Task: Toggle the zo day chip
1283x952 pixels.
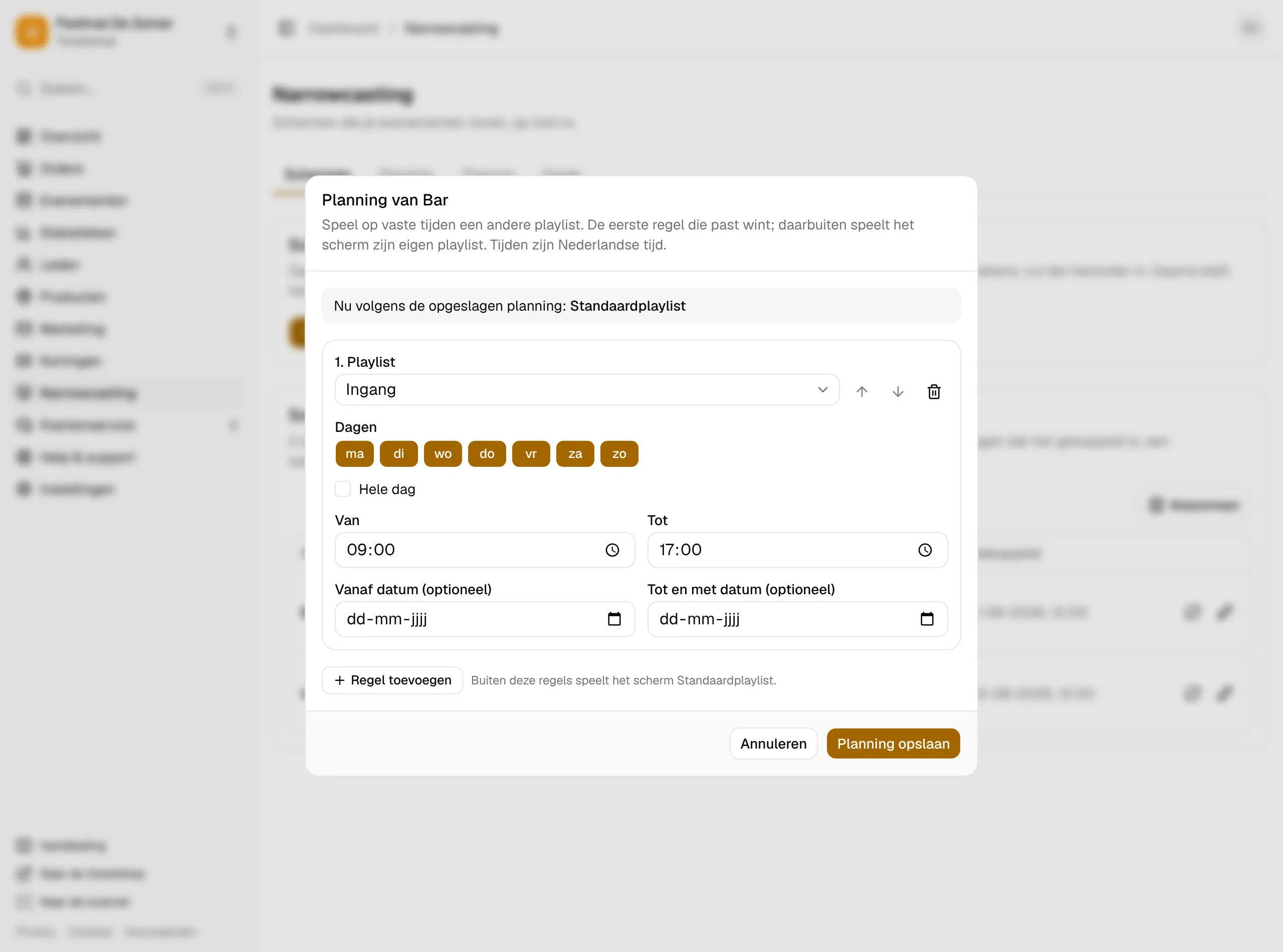Action: point(619,454)
